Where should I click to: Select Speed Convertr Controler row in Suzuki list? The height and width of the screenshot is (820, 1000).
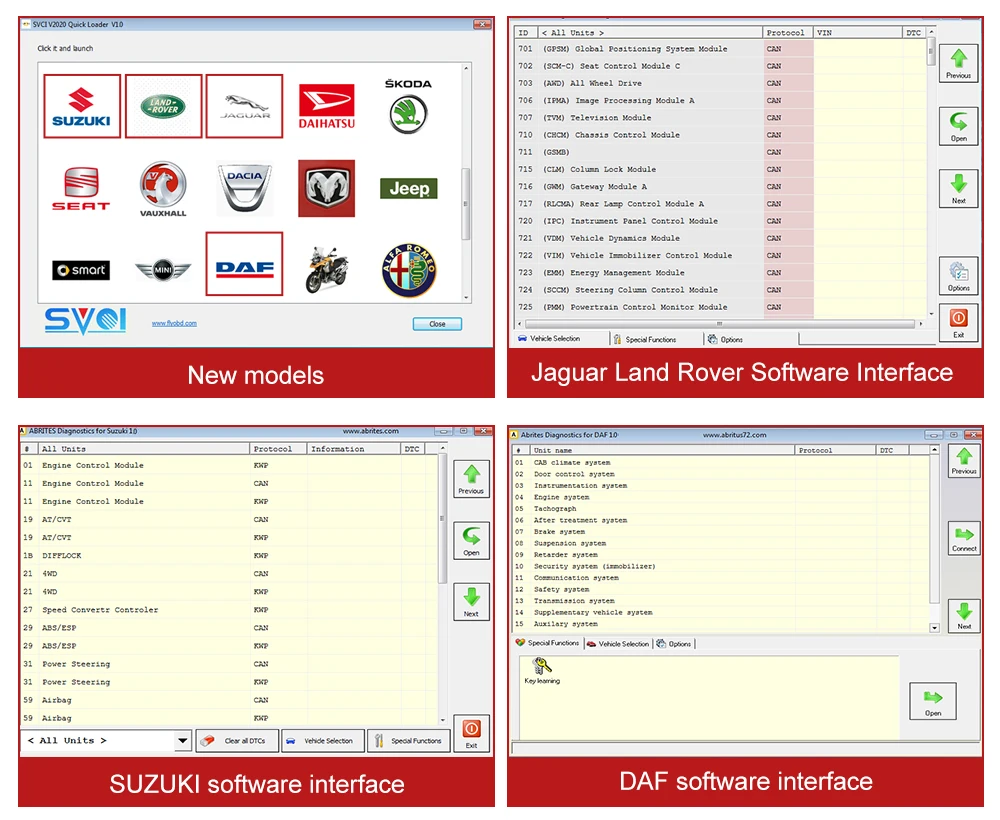point(230,610)
